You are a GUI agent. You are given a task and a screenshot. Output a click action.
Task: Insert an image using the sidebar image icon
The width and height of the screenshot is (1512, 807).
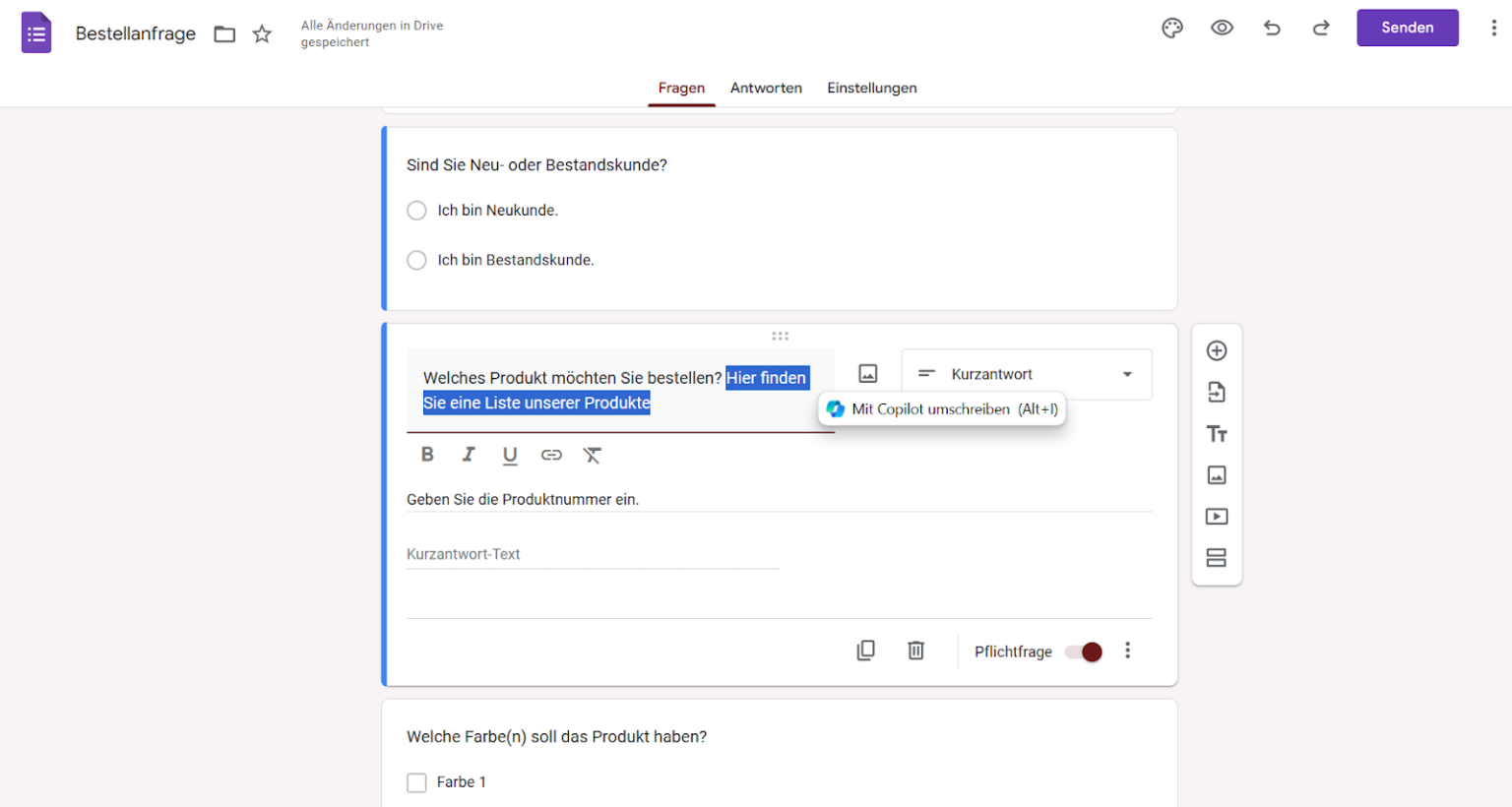coord(1217,474)
